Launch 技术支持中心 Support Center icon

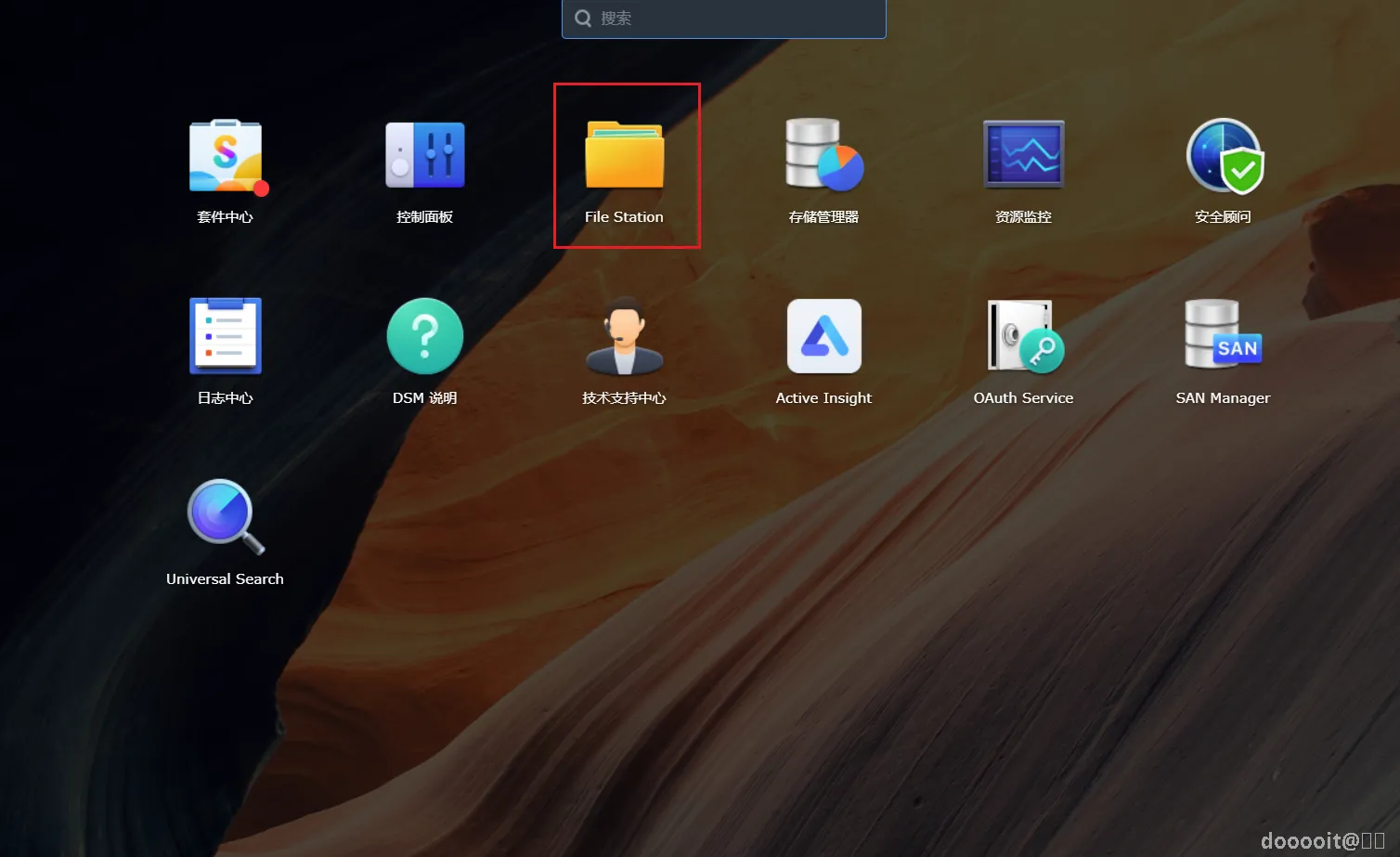(625, 335)
